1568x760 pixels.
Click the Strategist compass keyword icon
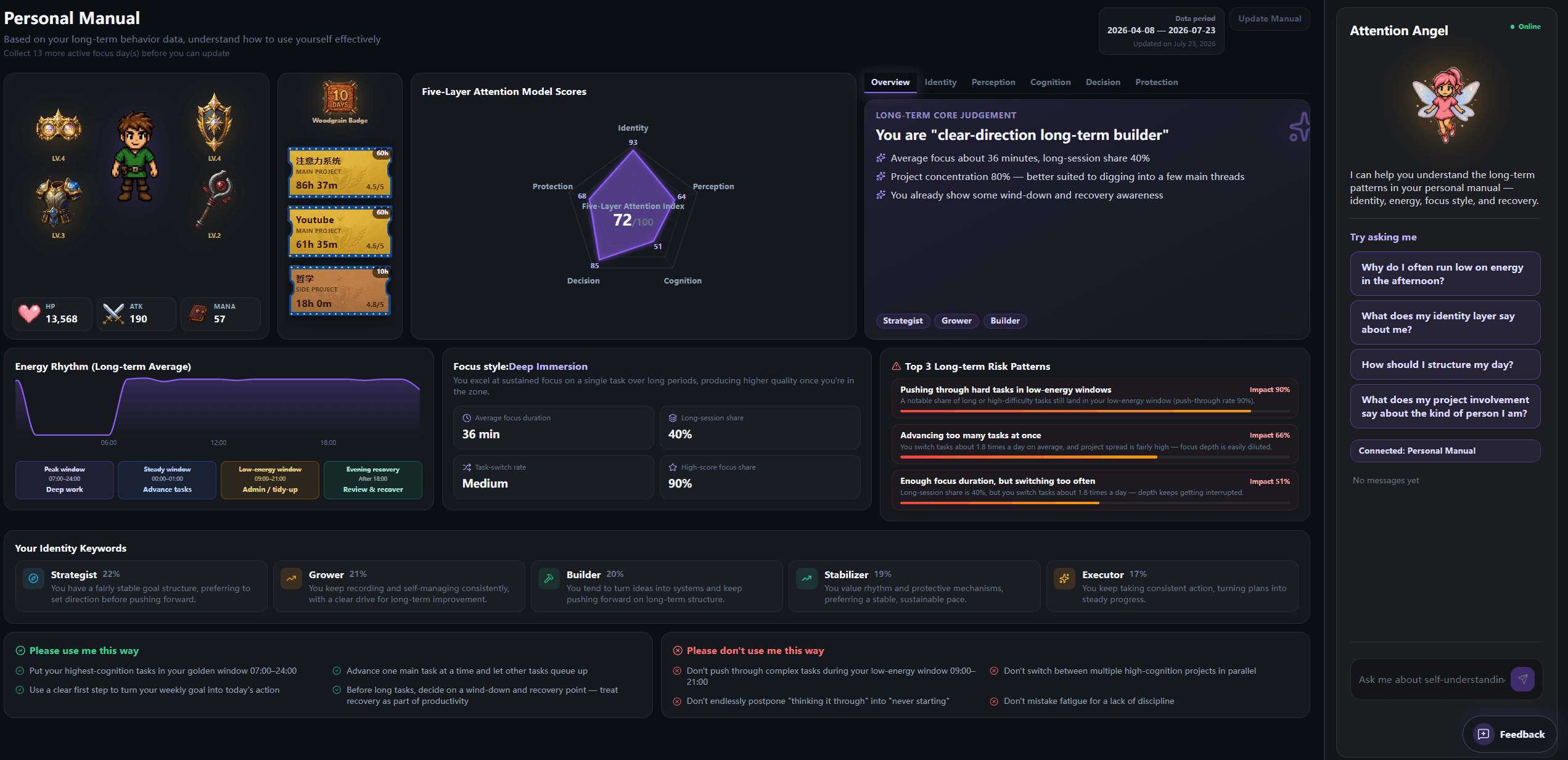coord(33,578)
